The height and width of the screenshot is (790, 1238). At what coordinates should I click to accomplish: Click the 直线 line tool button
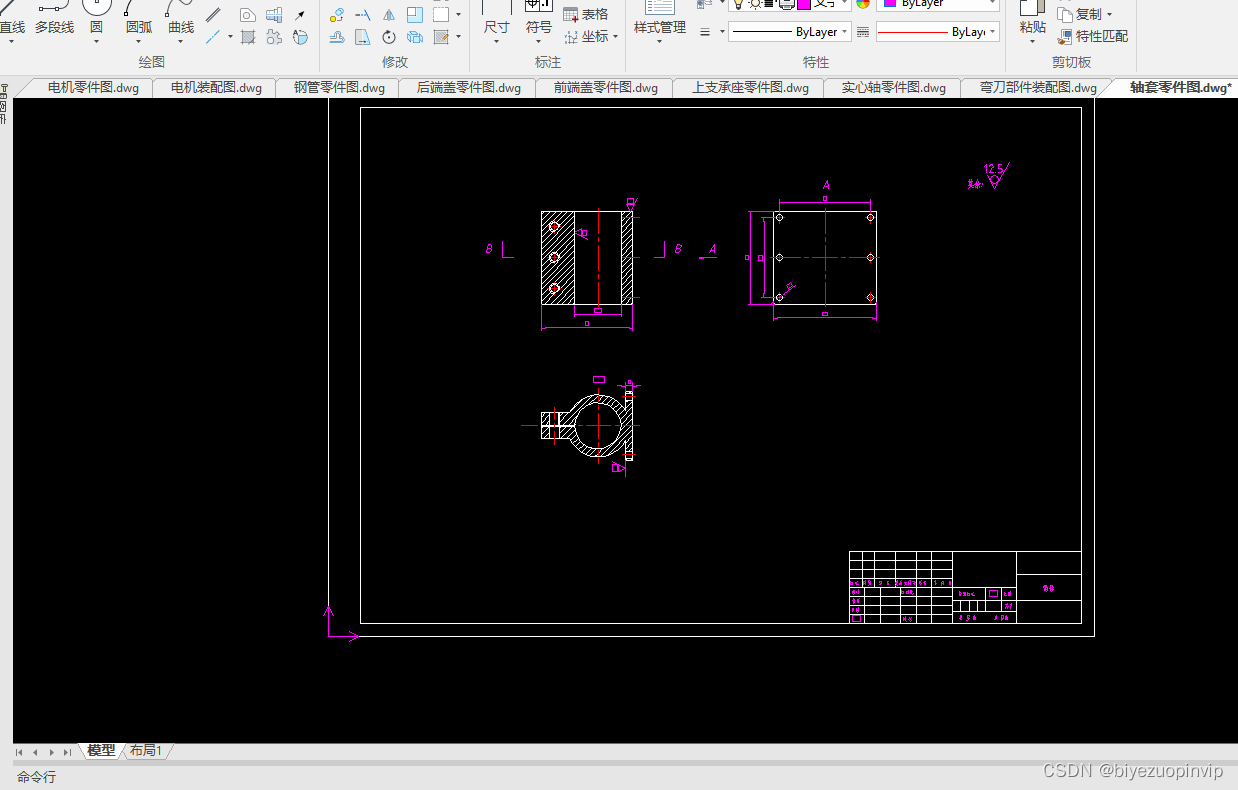[x=12, y=18]
